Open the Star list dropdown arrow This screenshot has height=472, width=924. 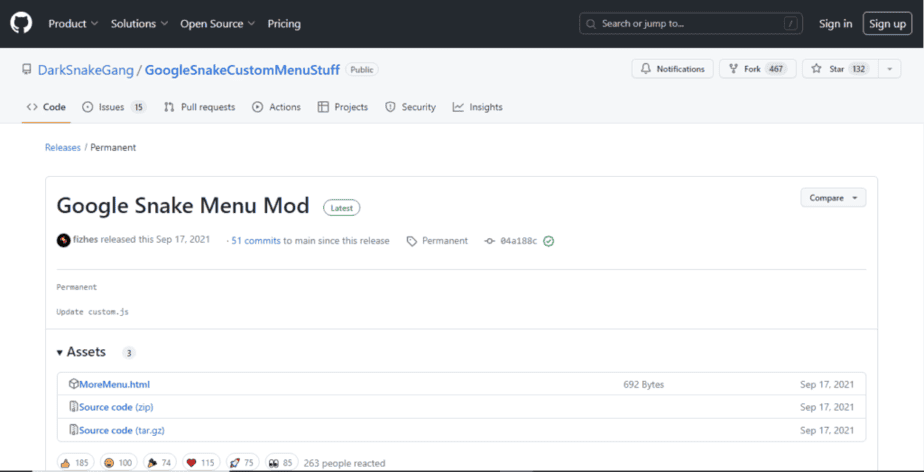point(889,69)
